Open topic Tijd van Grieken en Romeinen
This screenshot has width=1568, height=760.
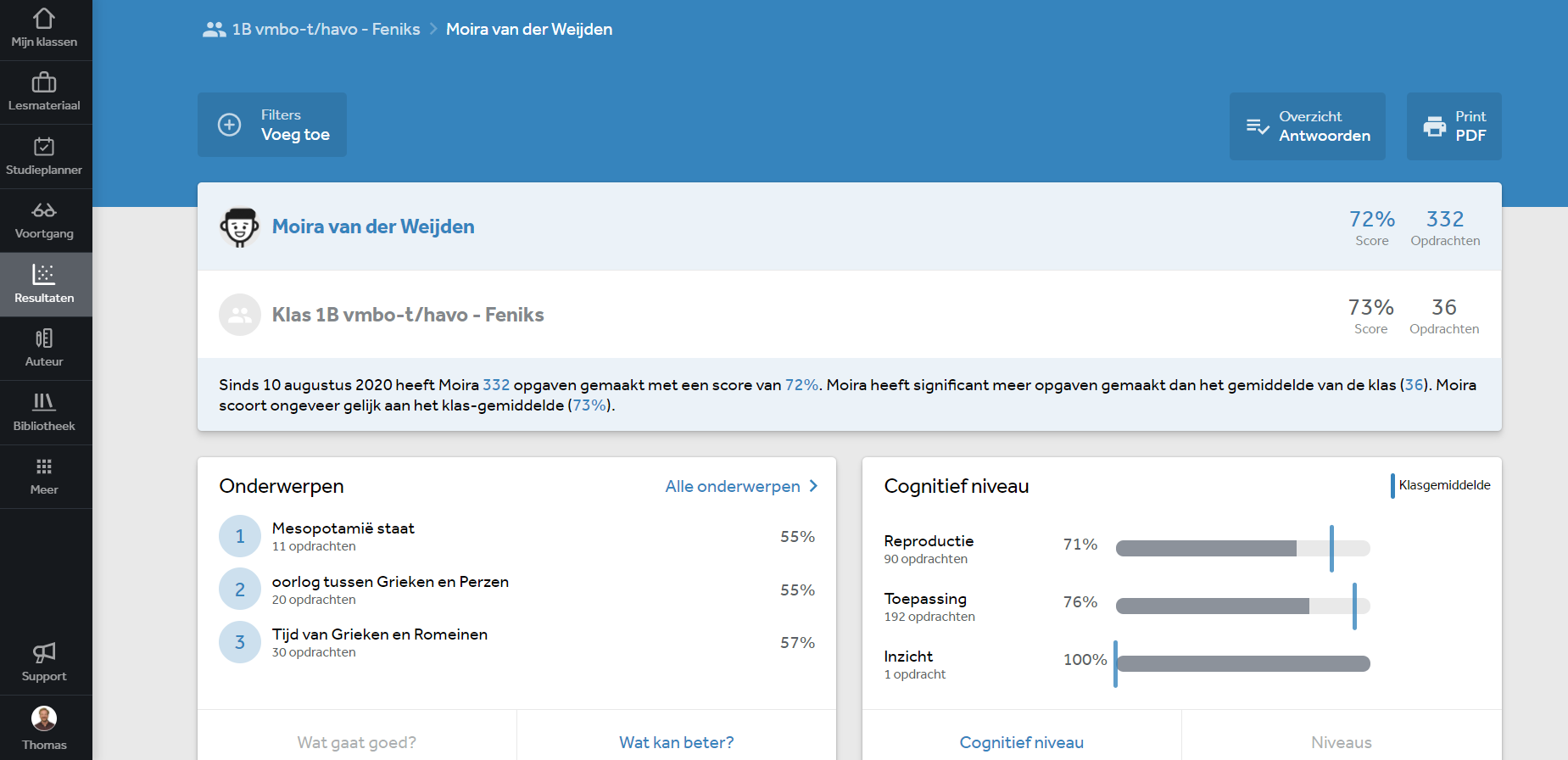click(380, 634)
